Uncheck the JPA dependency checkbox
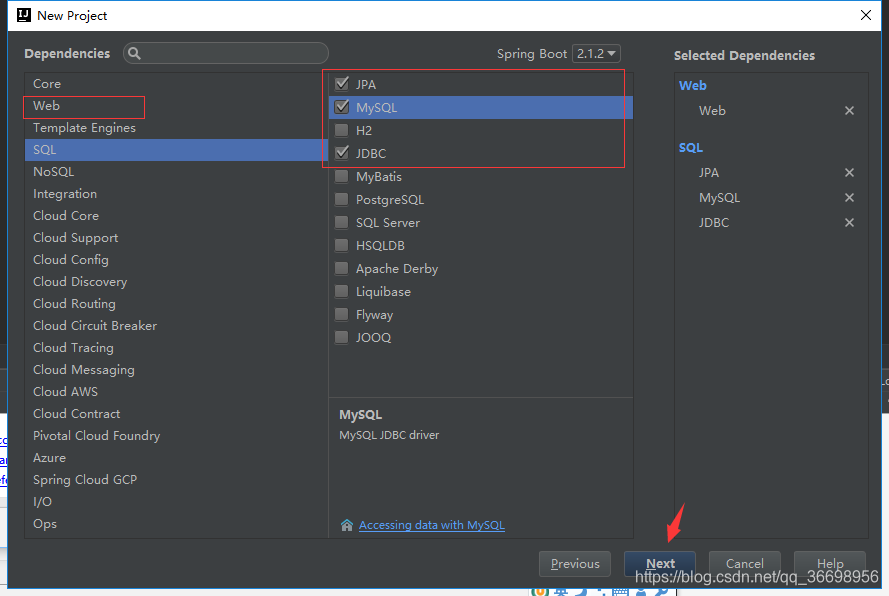 [342, 84]
